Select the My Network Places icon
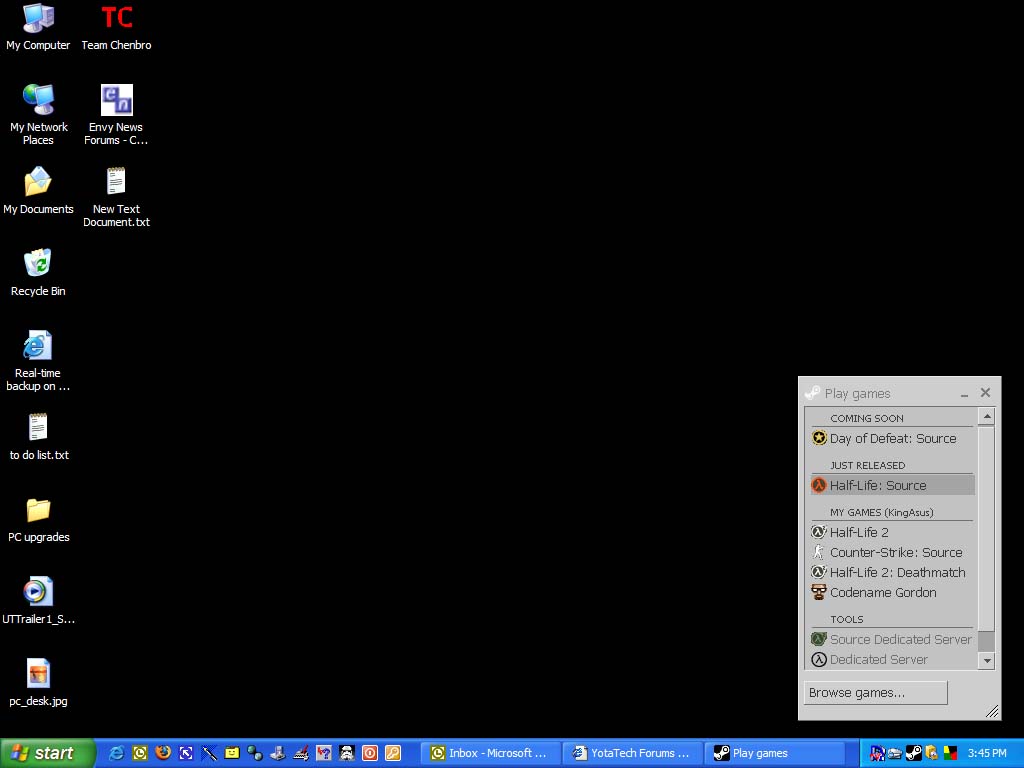Image resolution: width=1024 pixels, height=768 pixels. click(38, 114)
